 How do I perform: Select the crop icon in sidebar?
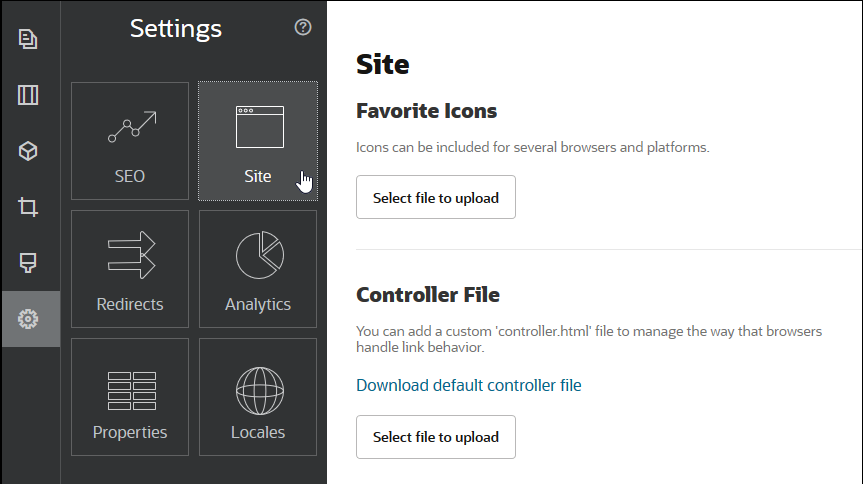[x=28, y=208]
